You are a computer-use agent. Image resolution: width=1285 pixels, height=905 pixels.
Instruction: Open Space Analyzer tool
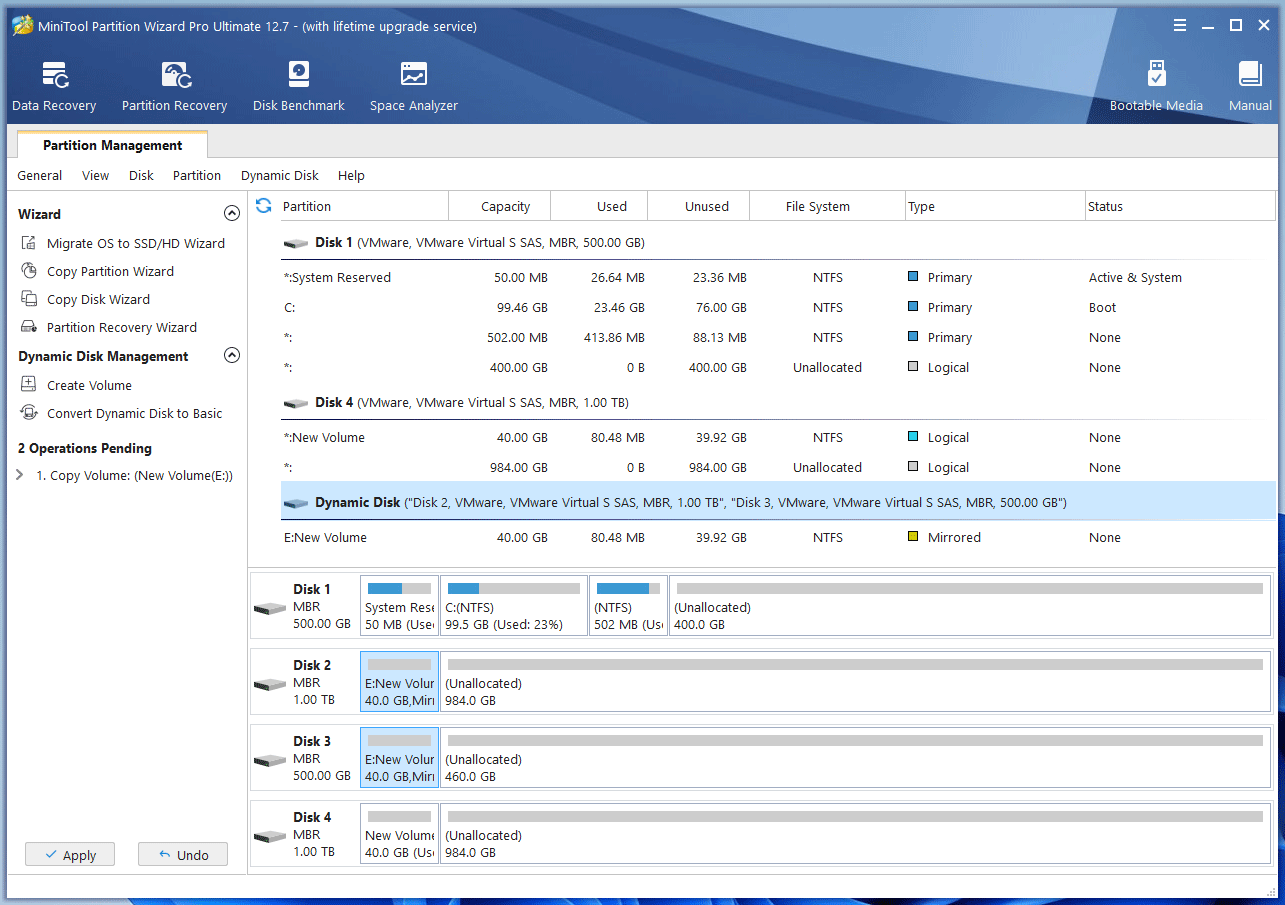click(413, 86)
